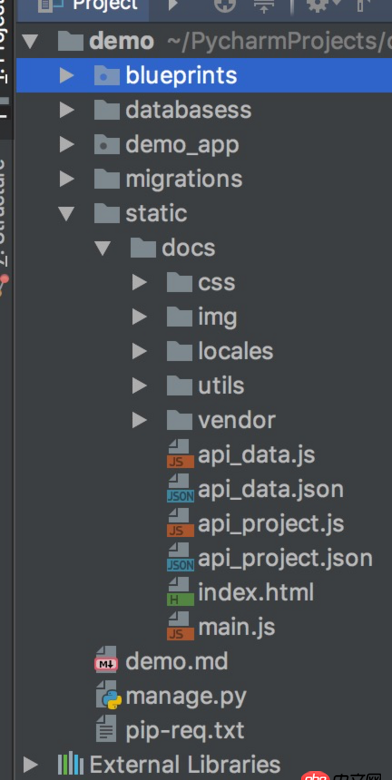The width and height of the screenshot is (392, 780).
Task: Click the JSON file icon for api_data.json
Action: (180, 488)
